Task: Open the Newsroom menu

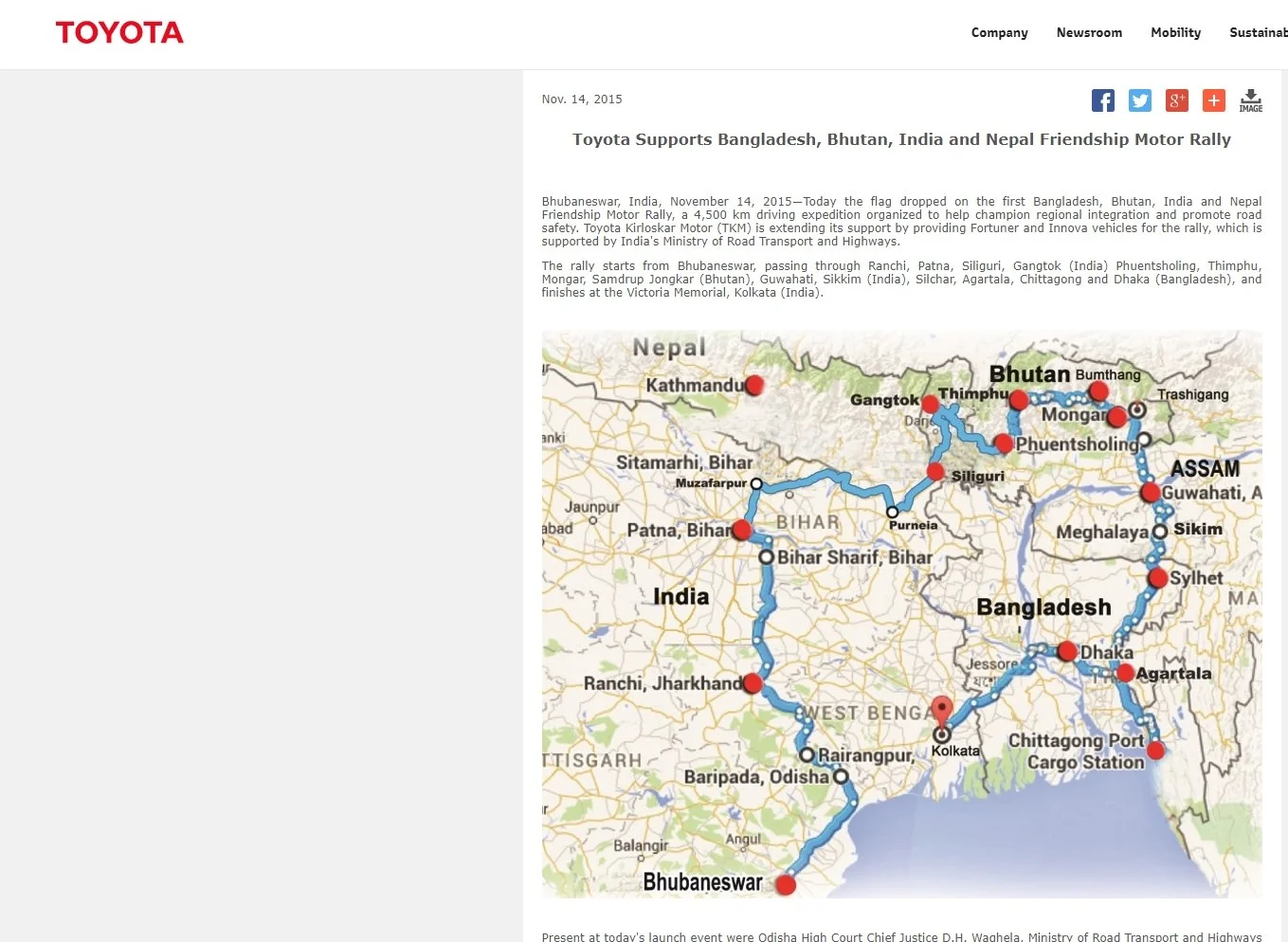Action: coord(1089,33)
